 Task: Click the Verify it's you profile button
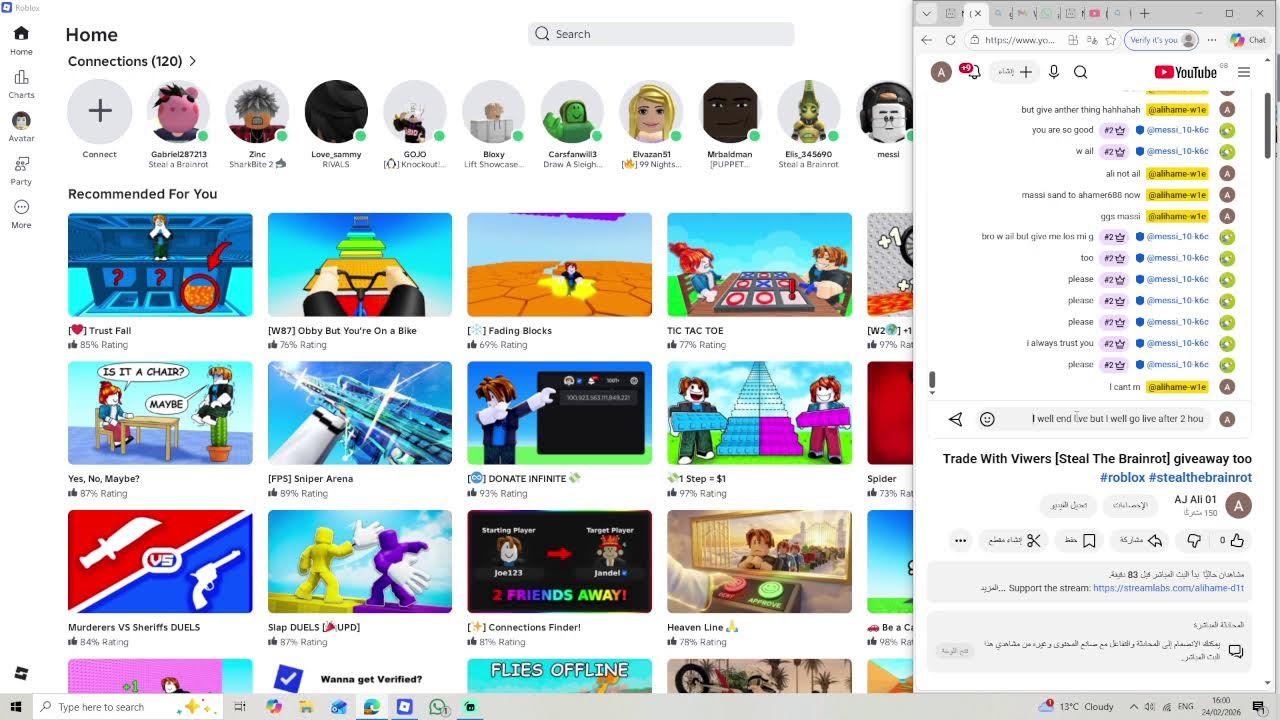(x=1161, y=40)
